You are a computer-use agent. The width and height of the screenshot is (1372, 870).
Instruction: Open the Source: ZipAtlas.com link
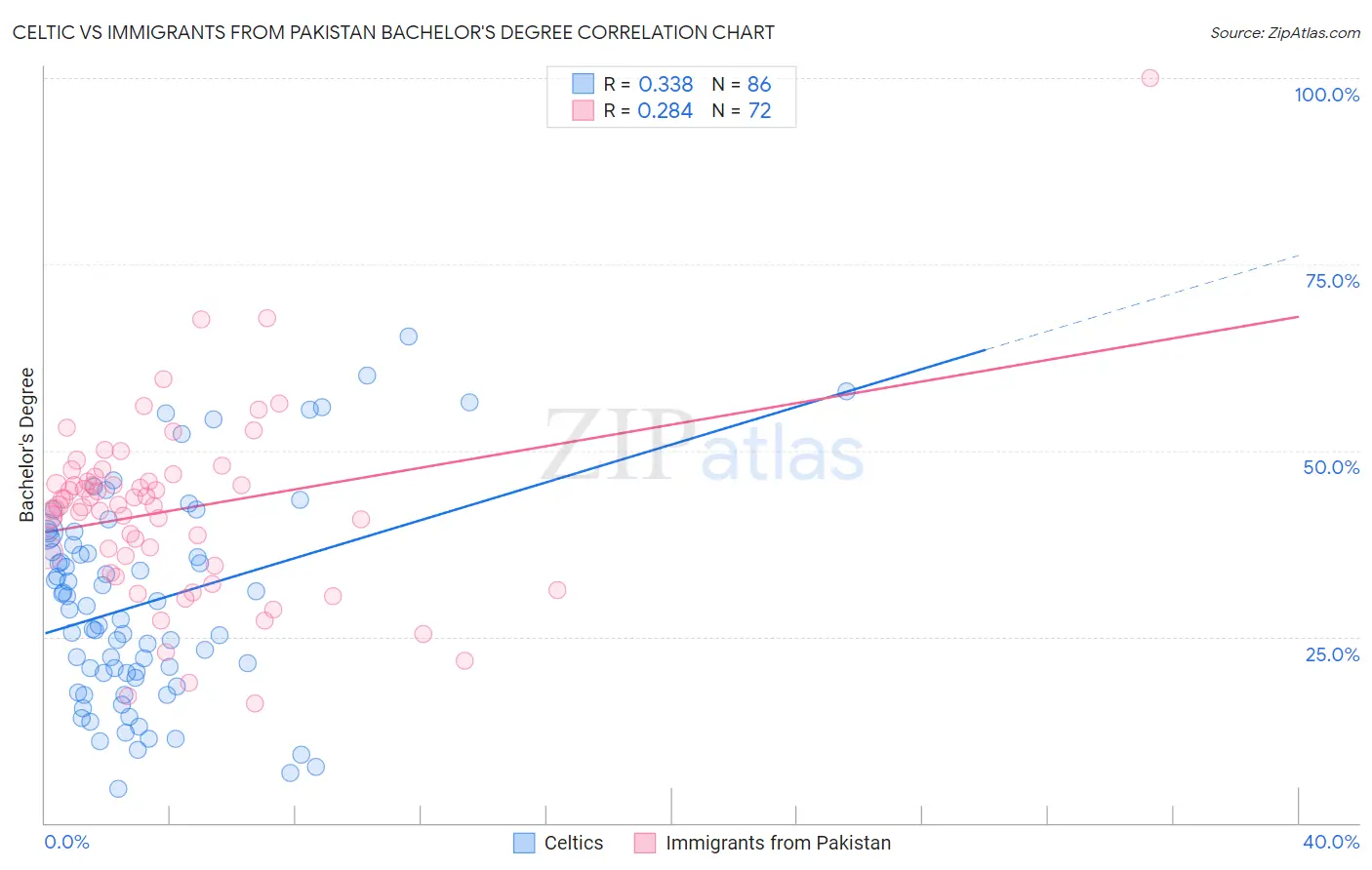(x=1285, y=32)
